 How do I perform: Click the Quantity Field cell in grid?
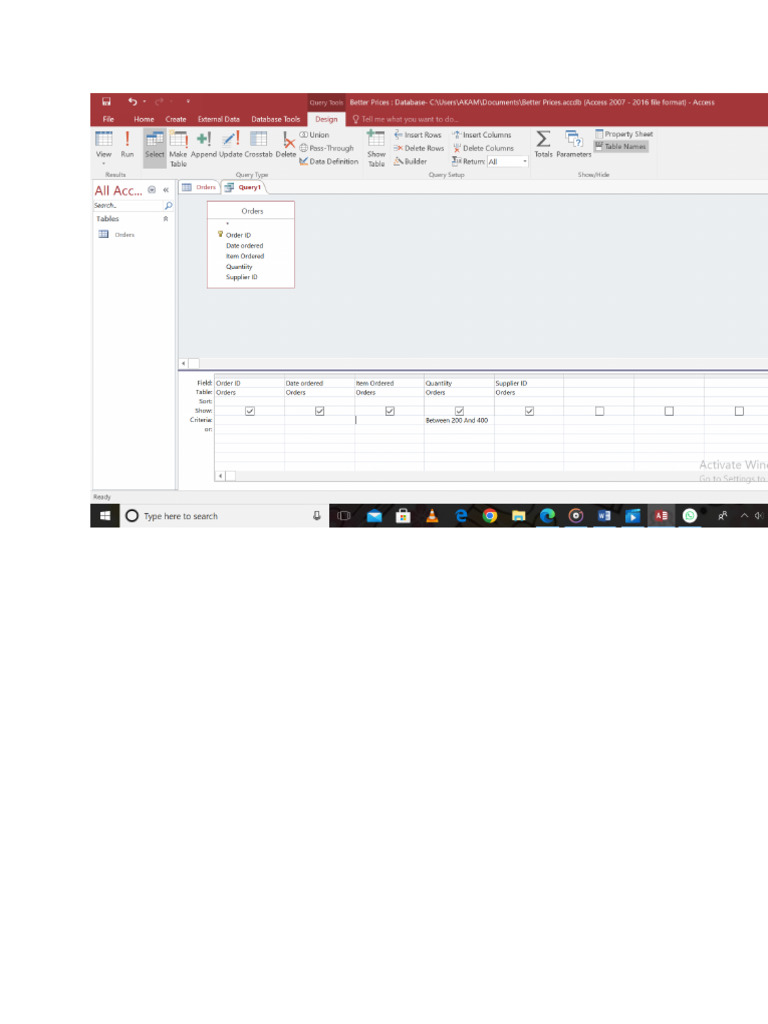click(459, 383)
